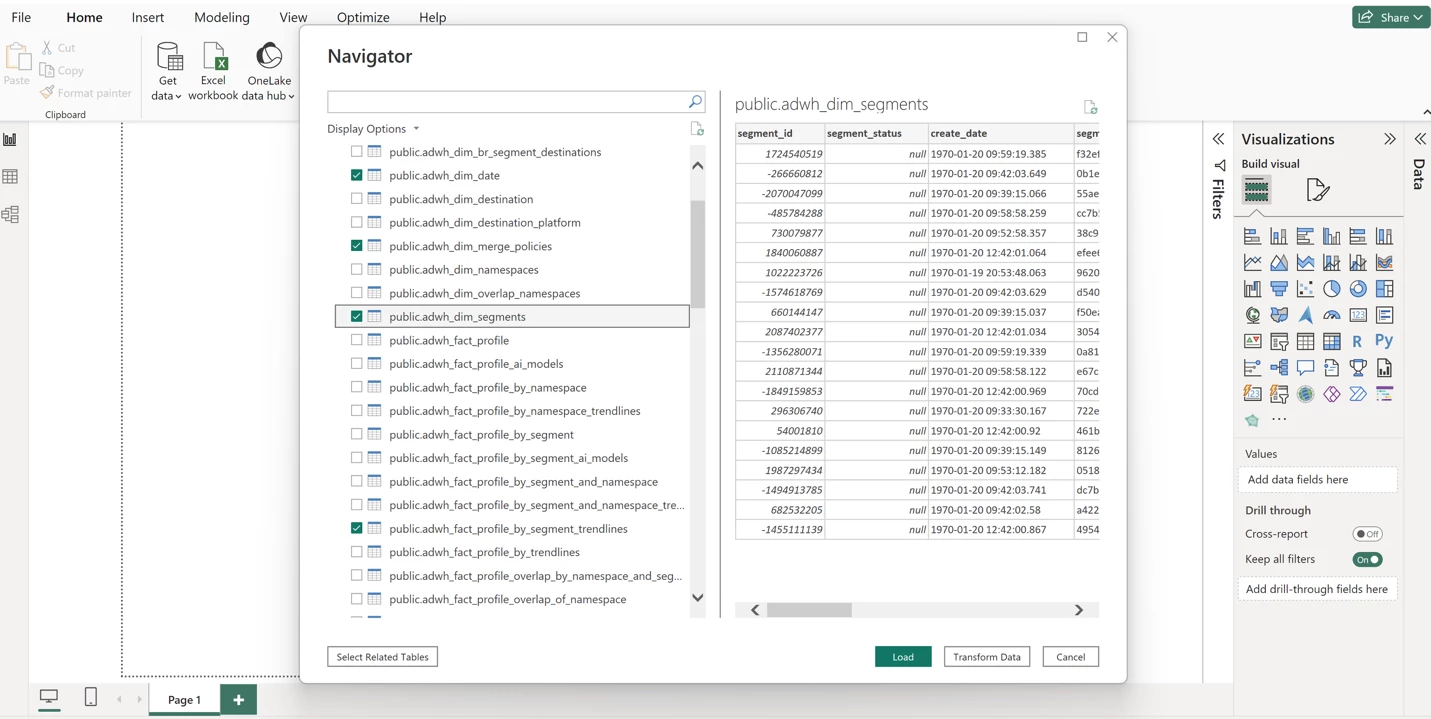The width and height of the screenshot is (1431, 719).
Task: Select the area chart visual
Action: 1279,263
